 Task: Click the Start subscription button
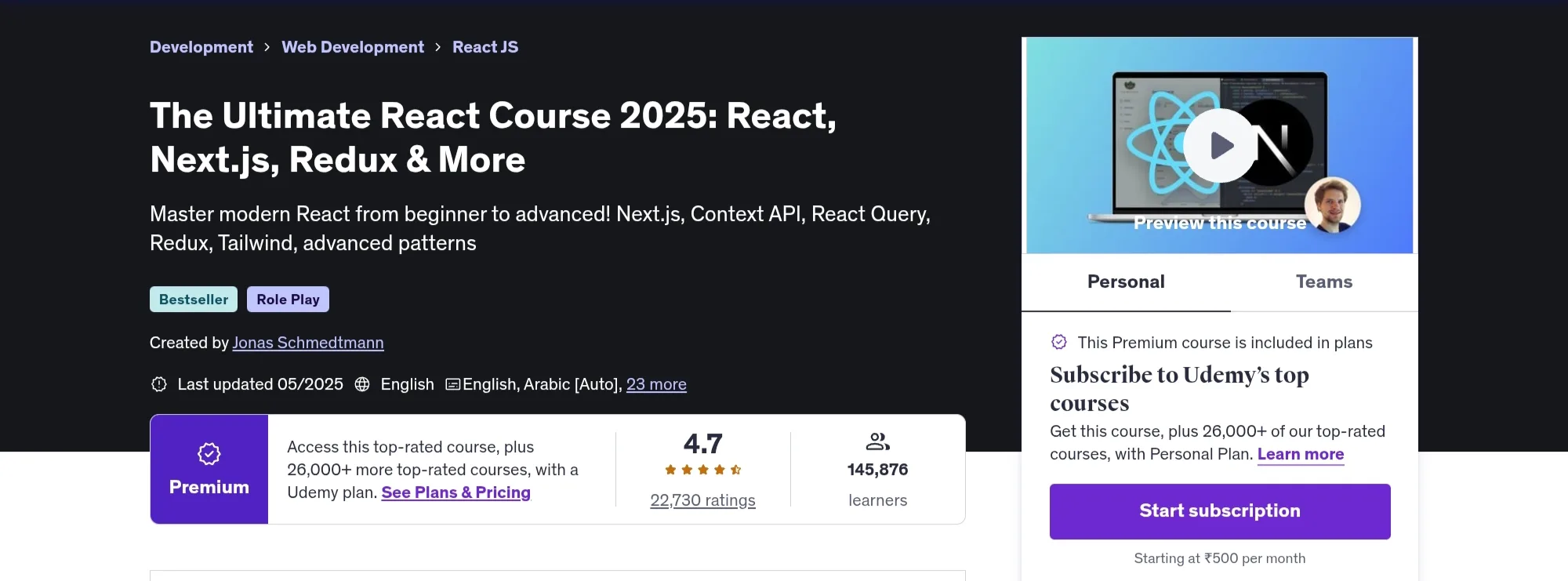[x=1220, y=511]
